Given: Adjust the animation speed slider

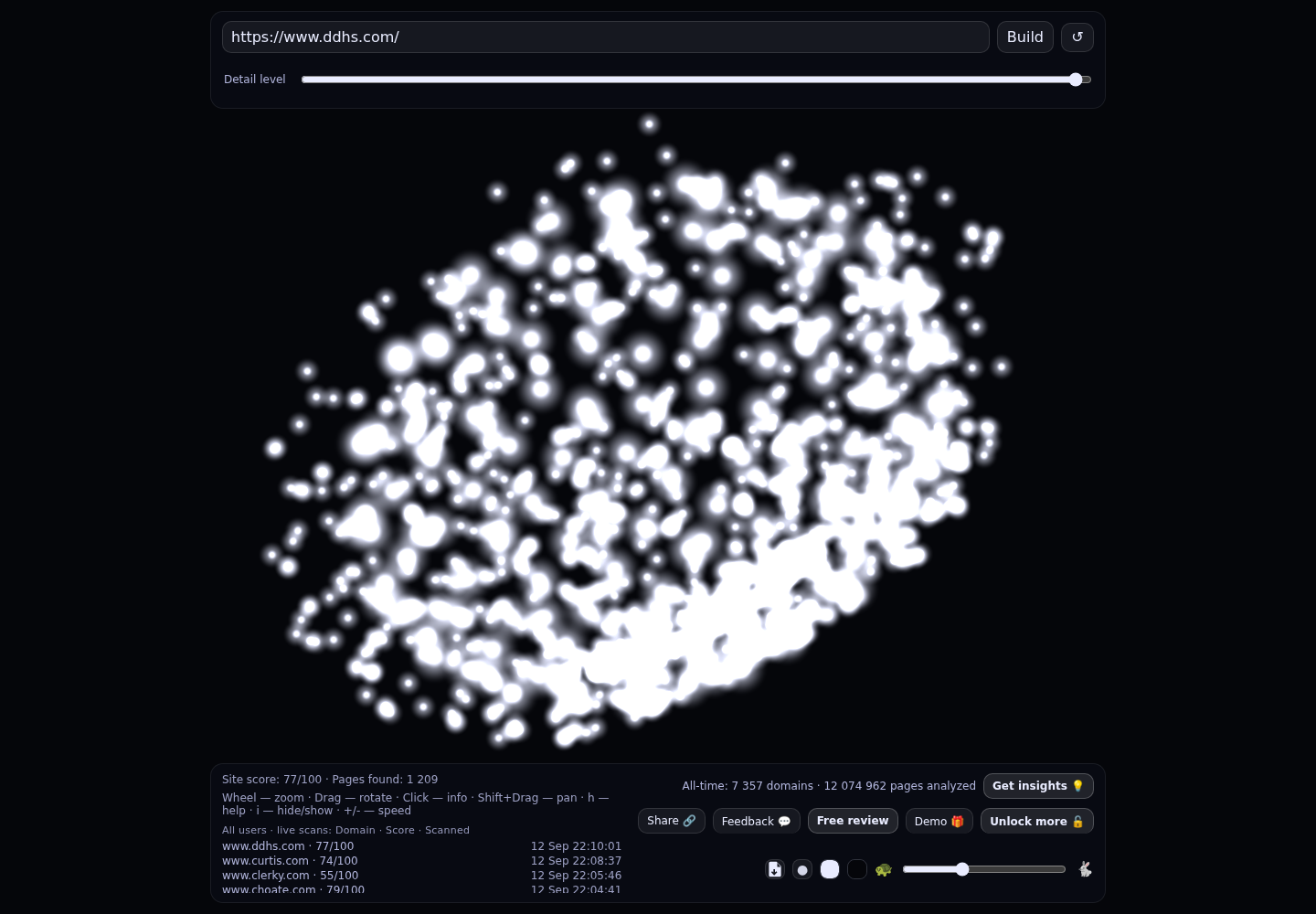Looking at the screenshot, I should (984, 869).
